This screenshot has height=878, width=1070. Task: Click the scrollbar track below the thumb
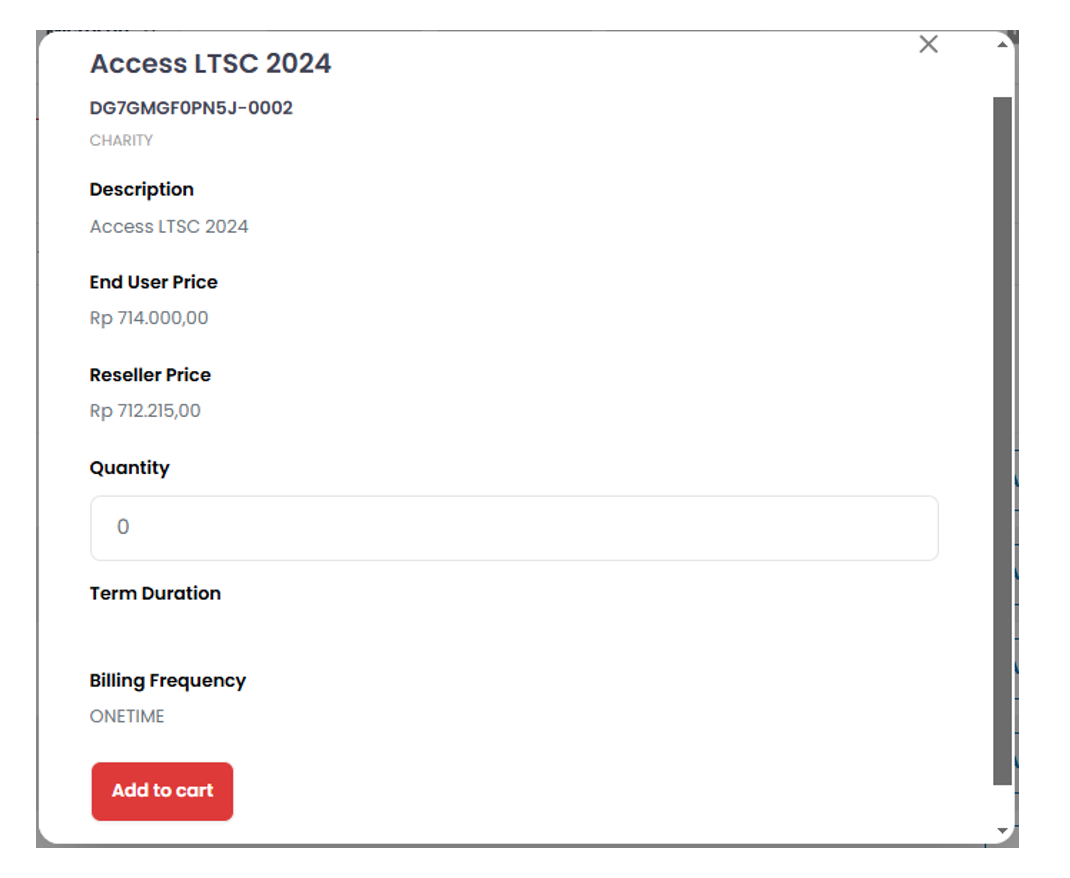coord(1002,803)
